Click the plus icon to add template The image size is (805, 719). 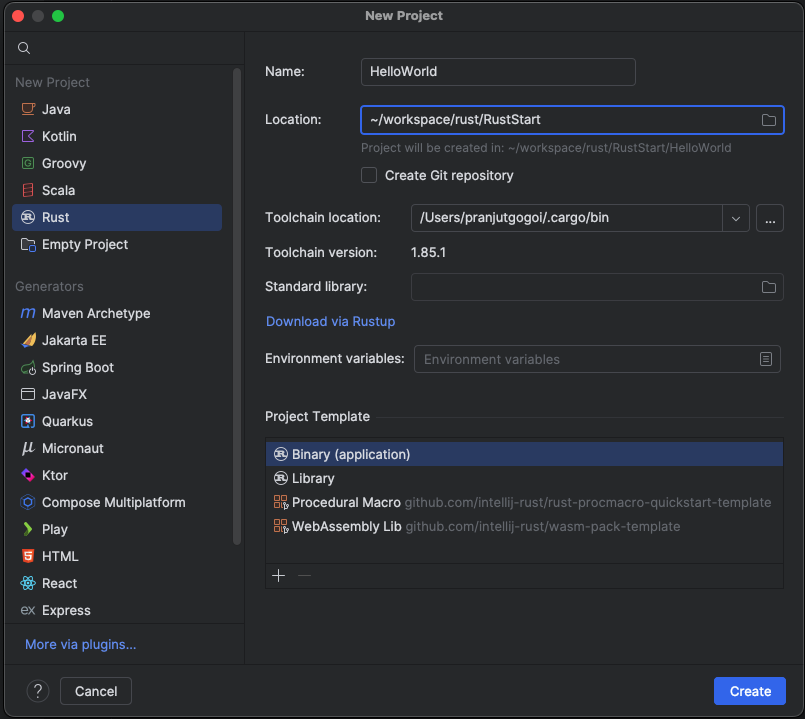(x=279, y=575)
